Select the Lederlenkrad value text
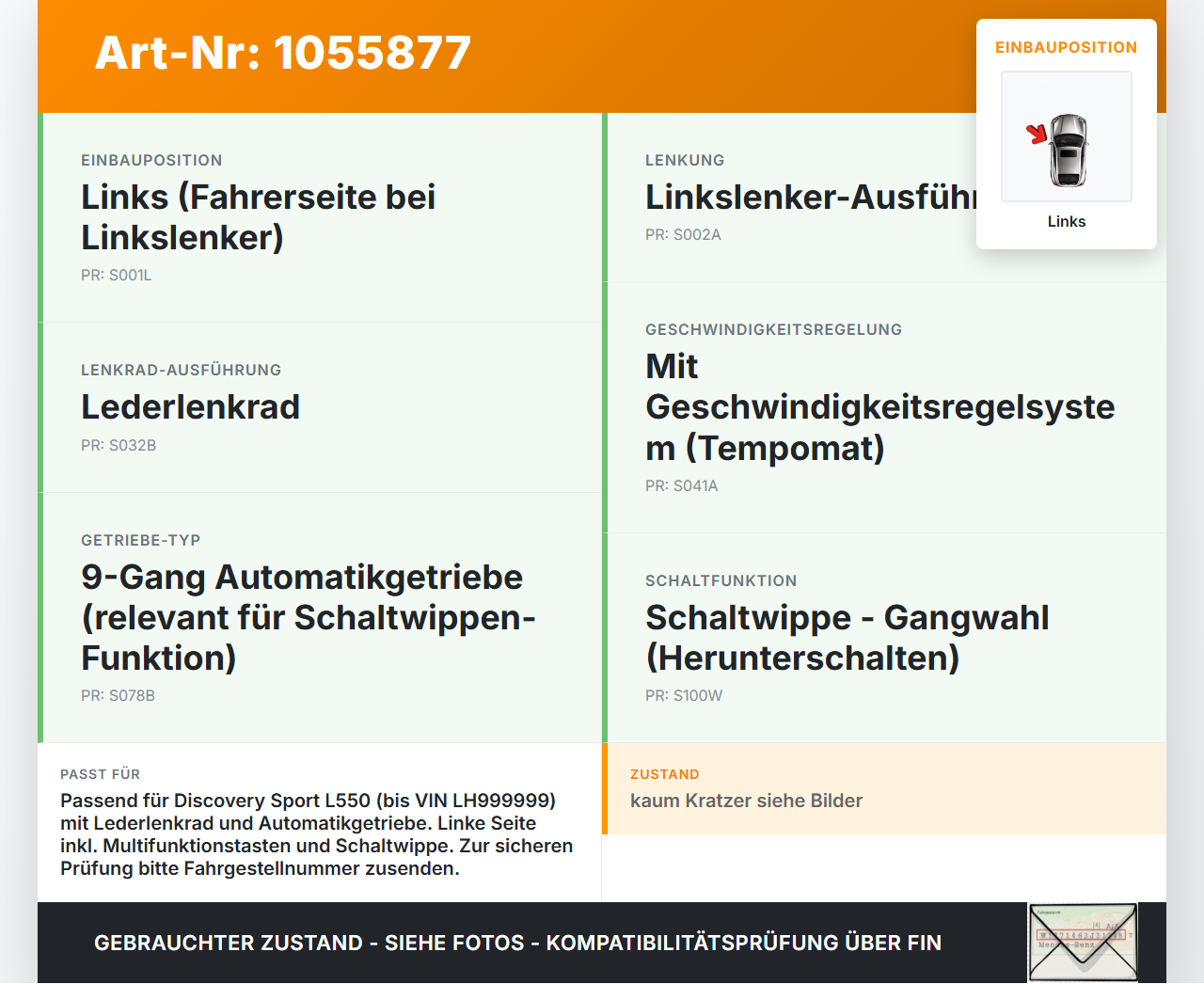Image resolution: width=1204 pixels, height=984 pixels. click(190, 406)
